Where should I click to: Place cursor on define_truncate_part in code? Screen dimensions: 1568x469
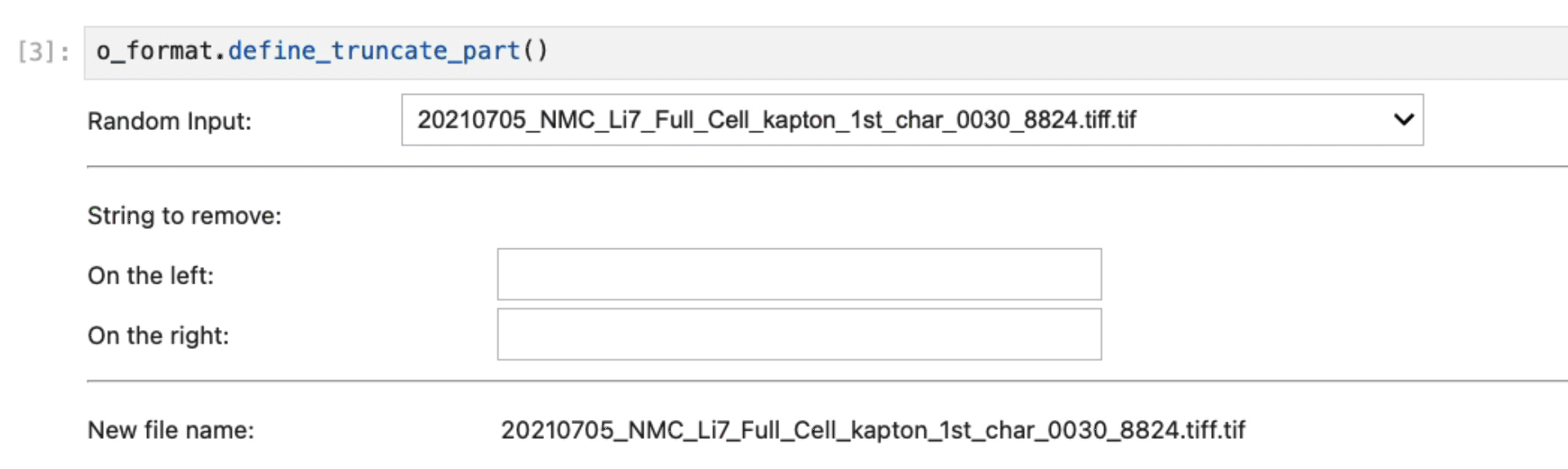pyautogui.click(x=374, y=51)
